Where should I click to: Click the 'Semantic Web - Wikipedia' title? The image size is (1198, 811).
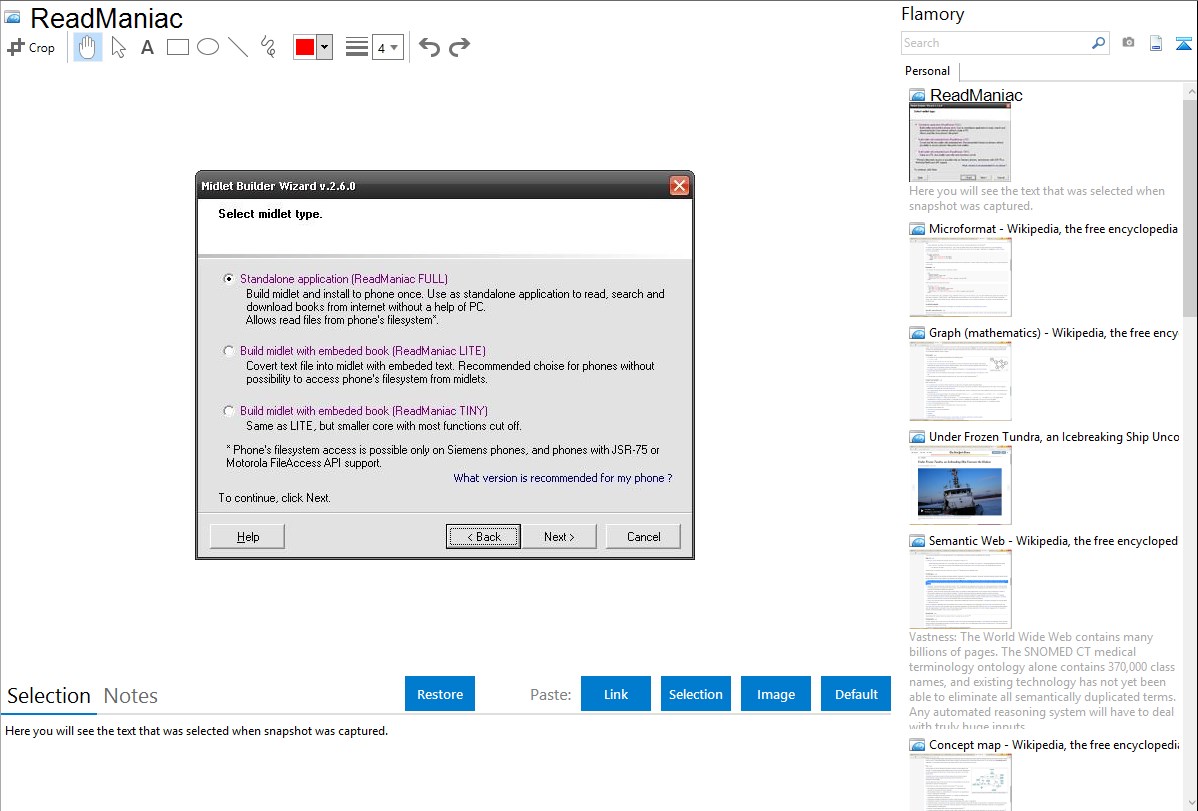[x=1053, y=541]
